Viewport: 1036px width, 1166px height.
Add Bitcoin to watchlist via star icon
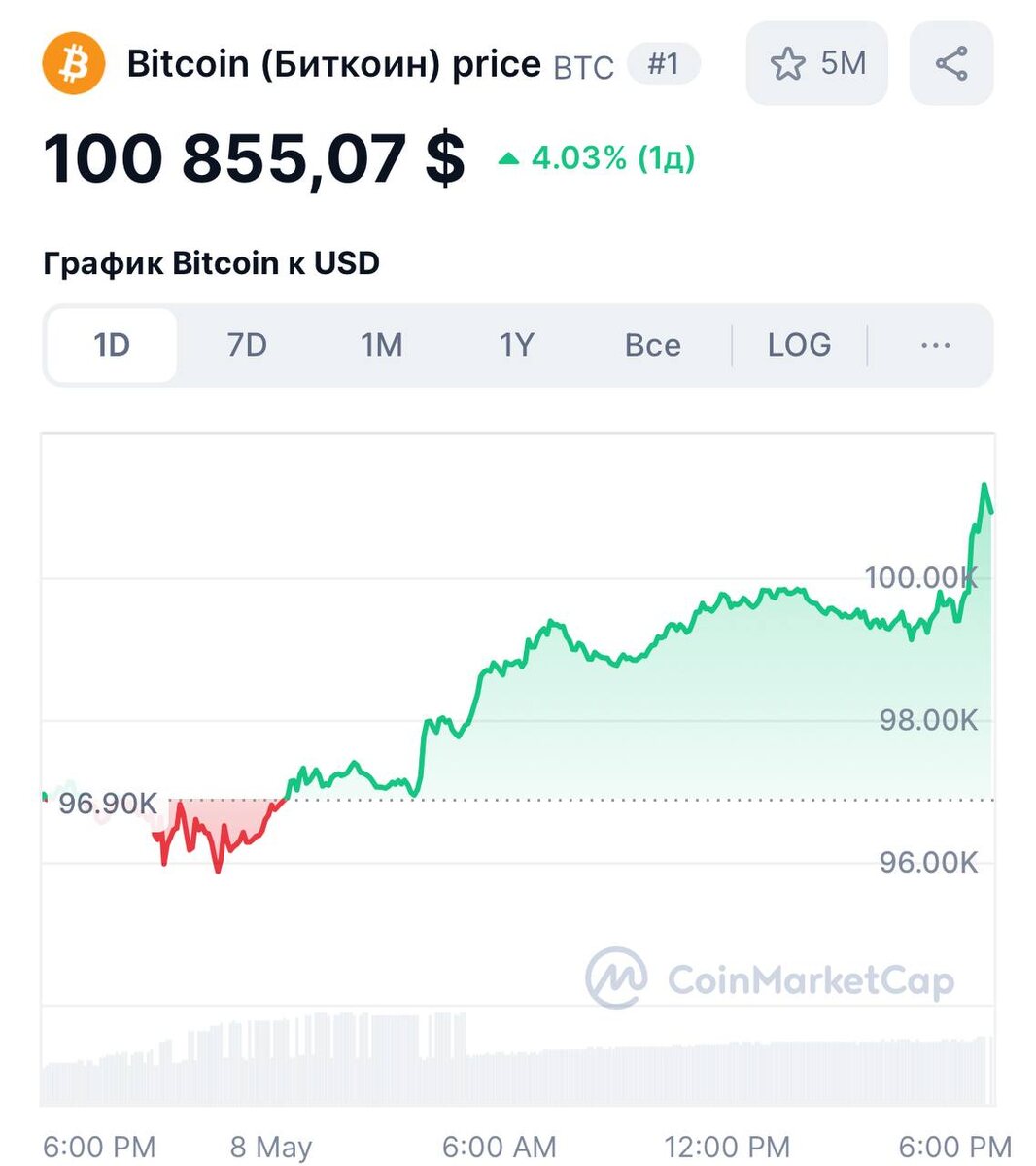click(x=787, y=64)
